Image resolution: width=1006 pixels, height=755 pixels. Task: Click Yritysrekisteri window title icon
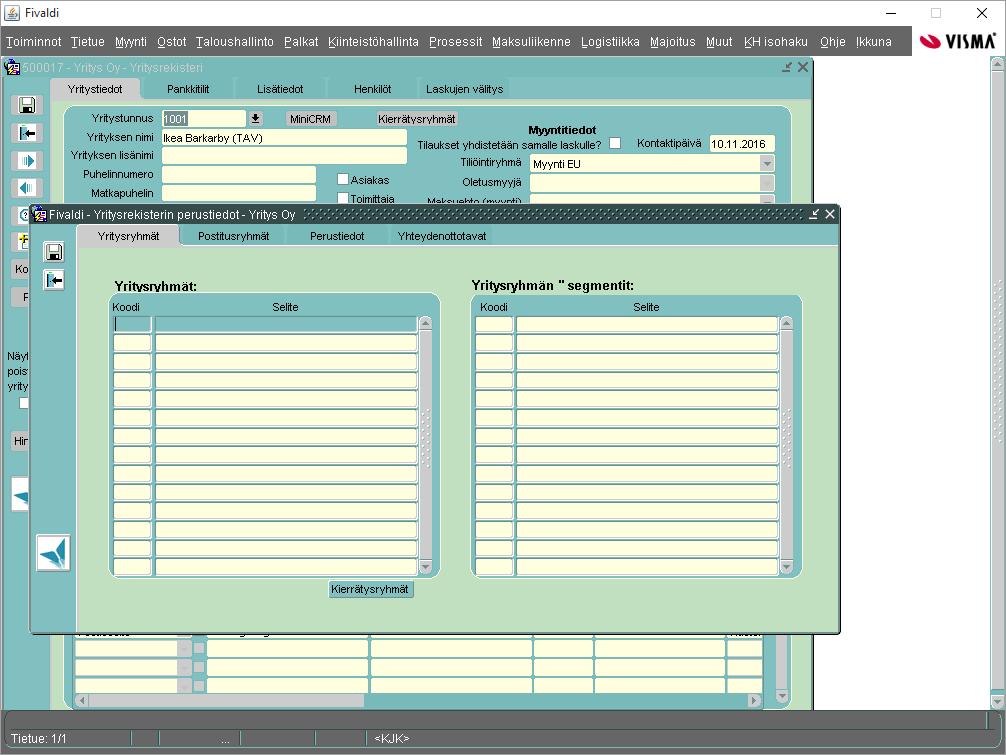(12, 67)
